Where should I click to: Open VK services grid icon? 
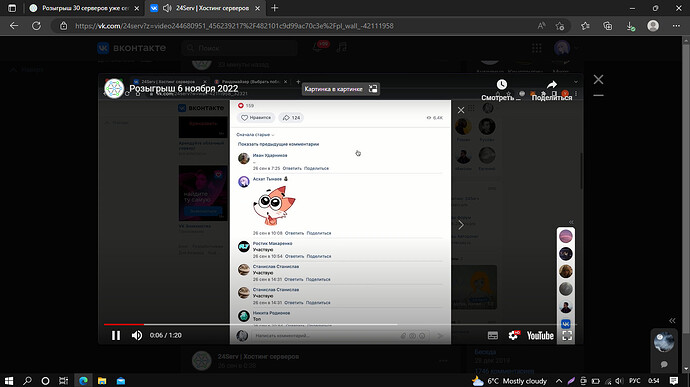pos(536,48)
